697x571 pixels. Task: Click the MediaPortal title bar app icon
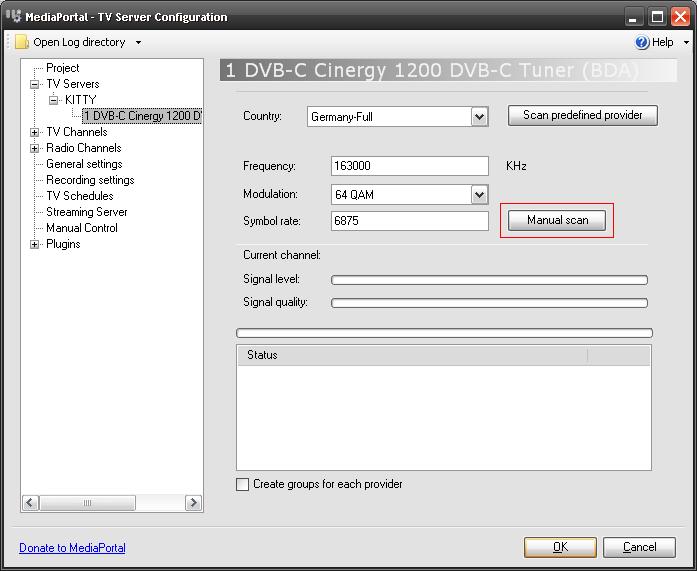click(x=13, y=16)
